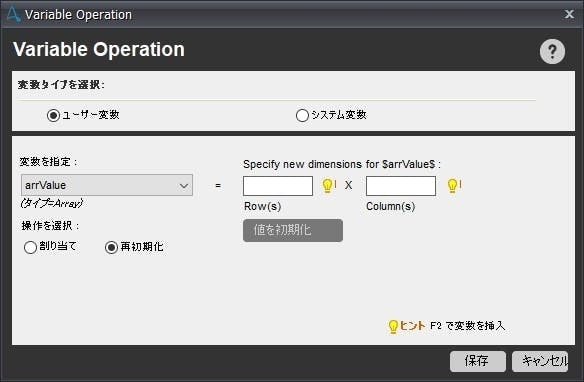Click the lightbulb icon beside the Column(s) field
Screen dimensions: 584x382
[453, 185]
